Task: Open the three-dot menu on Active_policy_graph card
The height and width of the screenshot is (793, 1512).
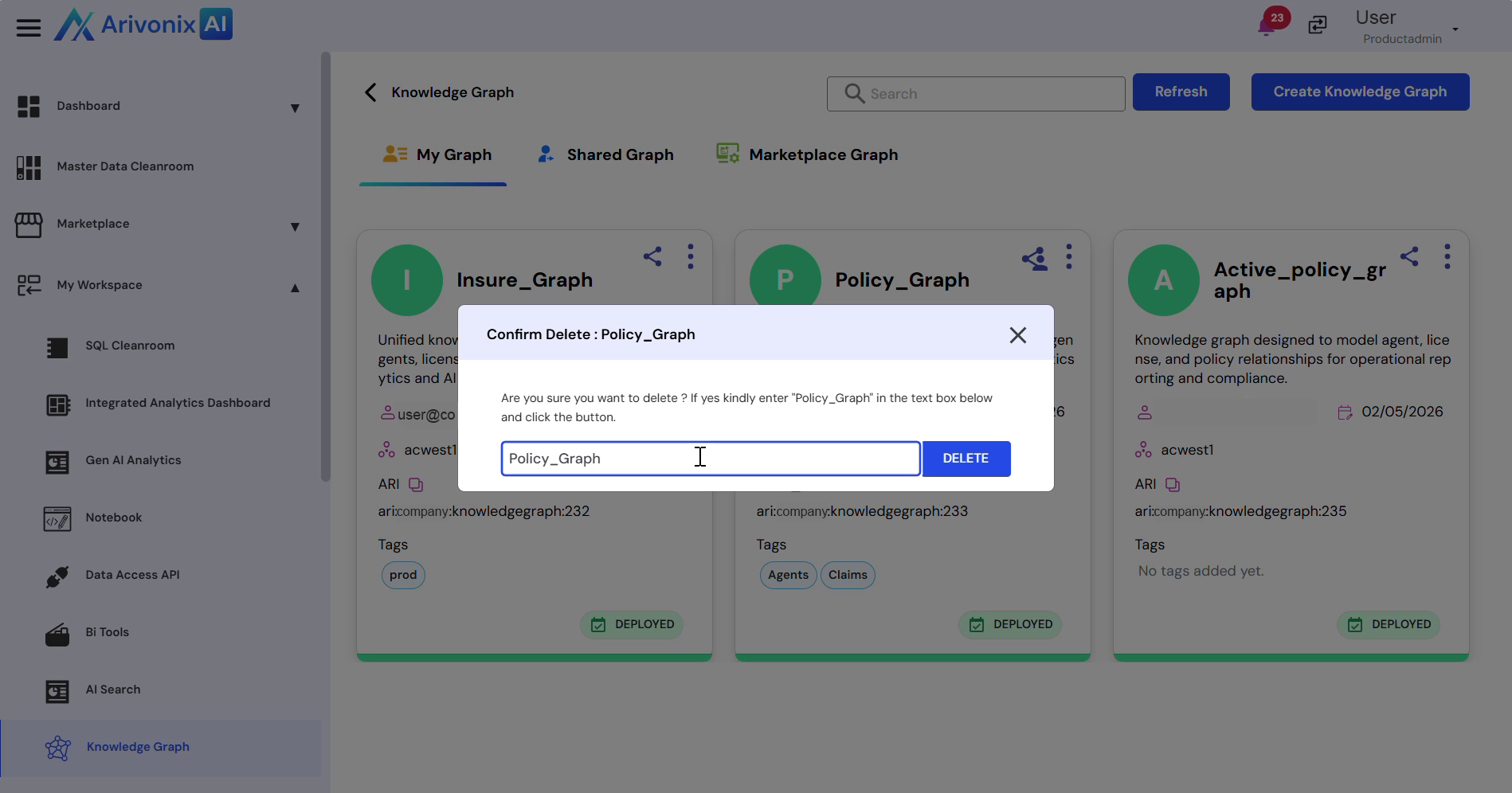Action: 1447,256
